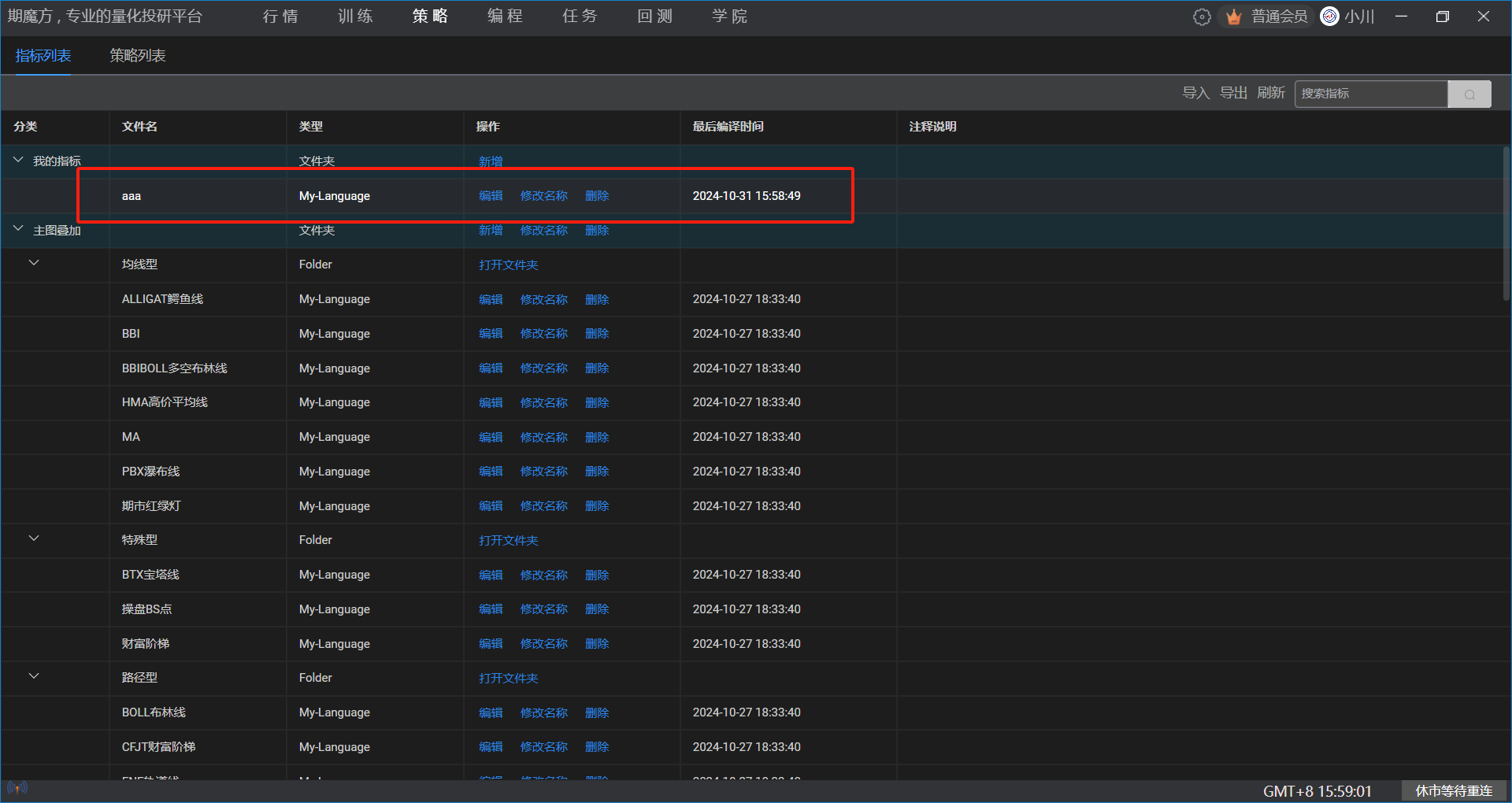
Task: Click 删除 for CFJT财富阶梯
Action: [x=597, y=747]
